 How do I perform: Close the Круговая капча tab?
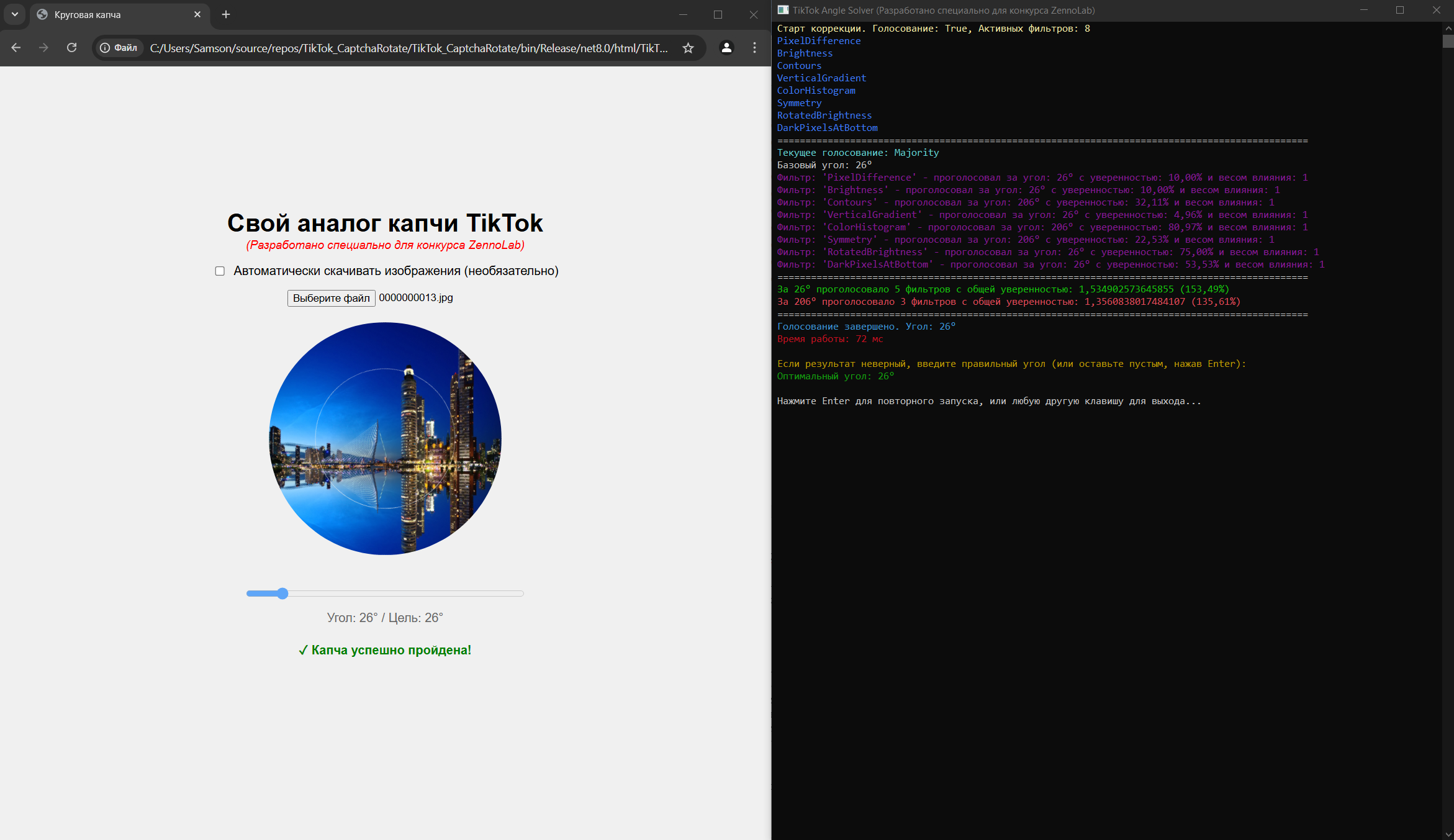pos(197,14)
